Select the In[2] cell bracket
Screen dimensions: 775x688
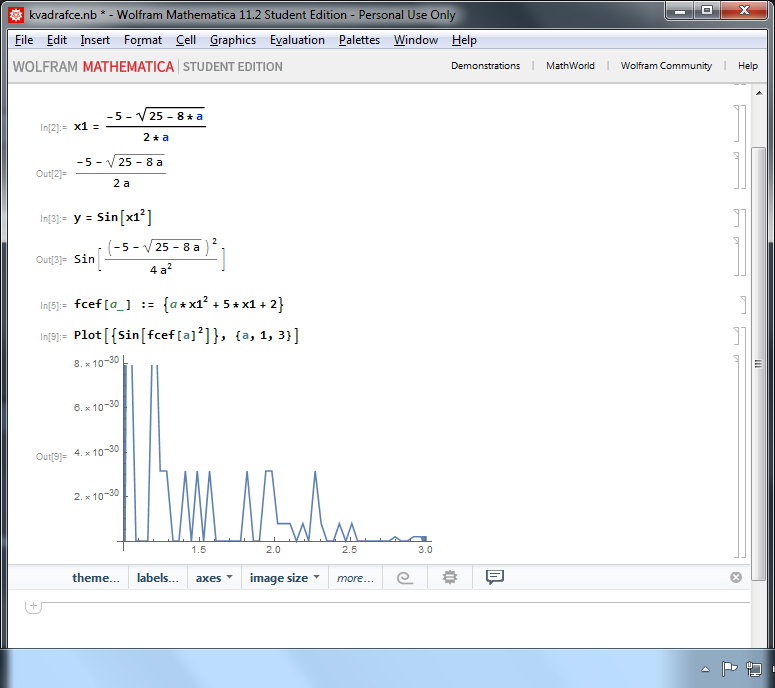737,124
